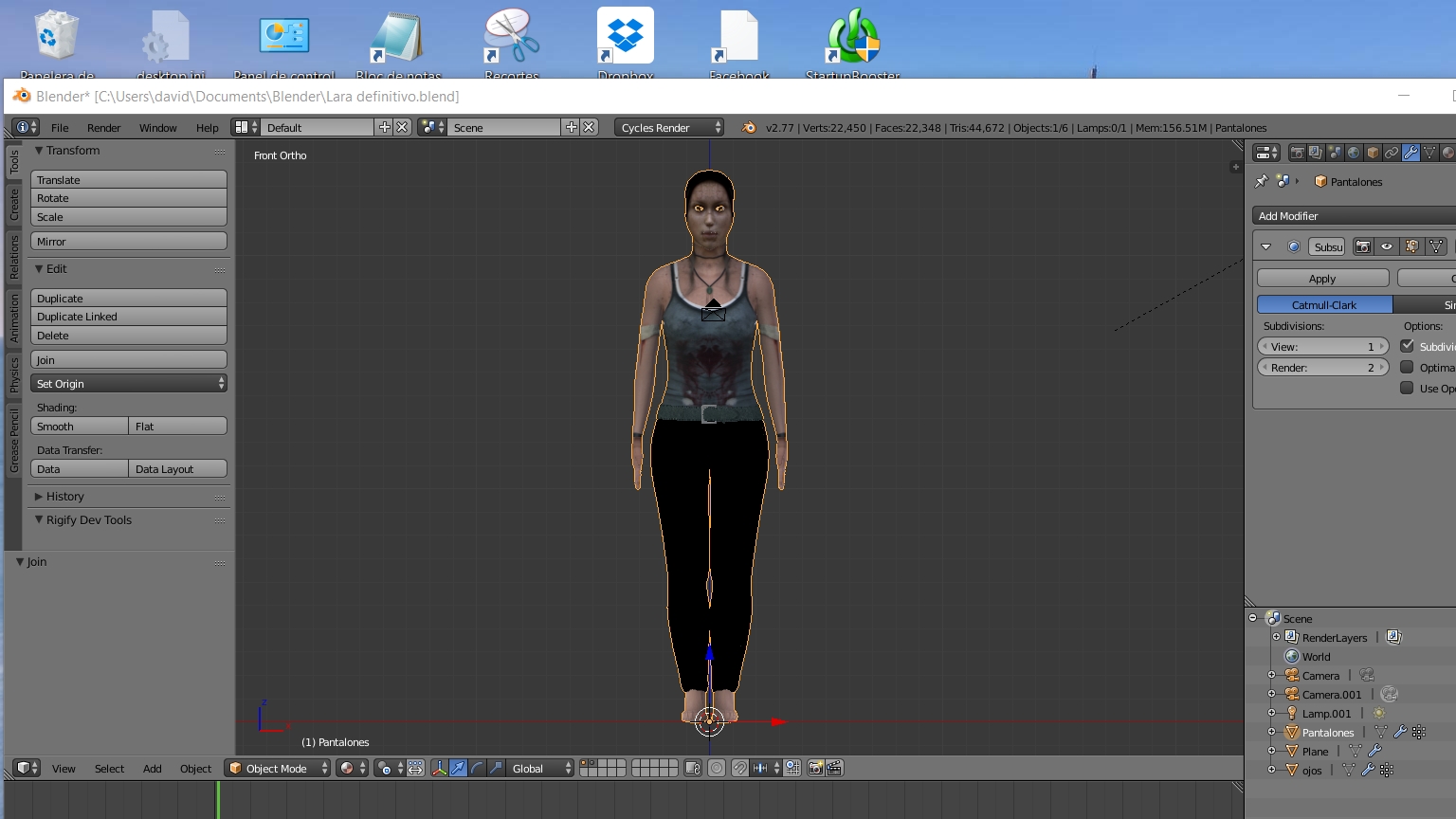Collapse the Transform tool panel

tap(39, 150)
